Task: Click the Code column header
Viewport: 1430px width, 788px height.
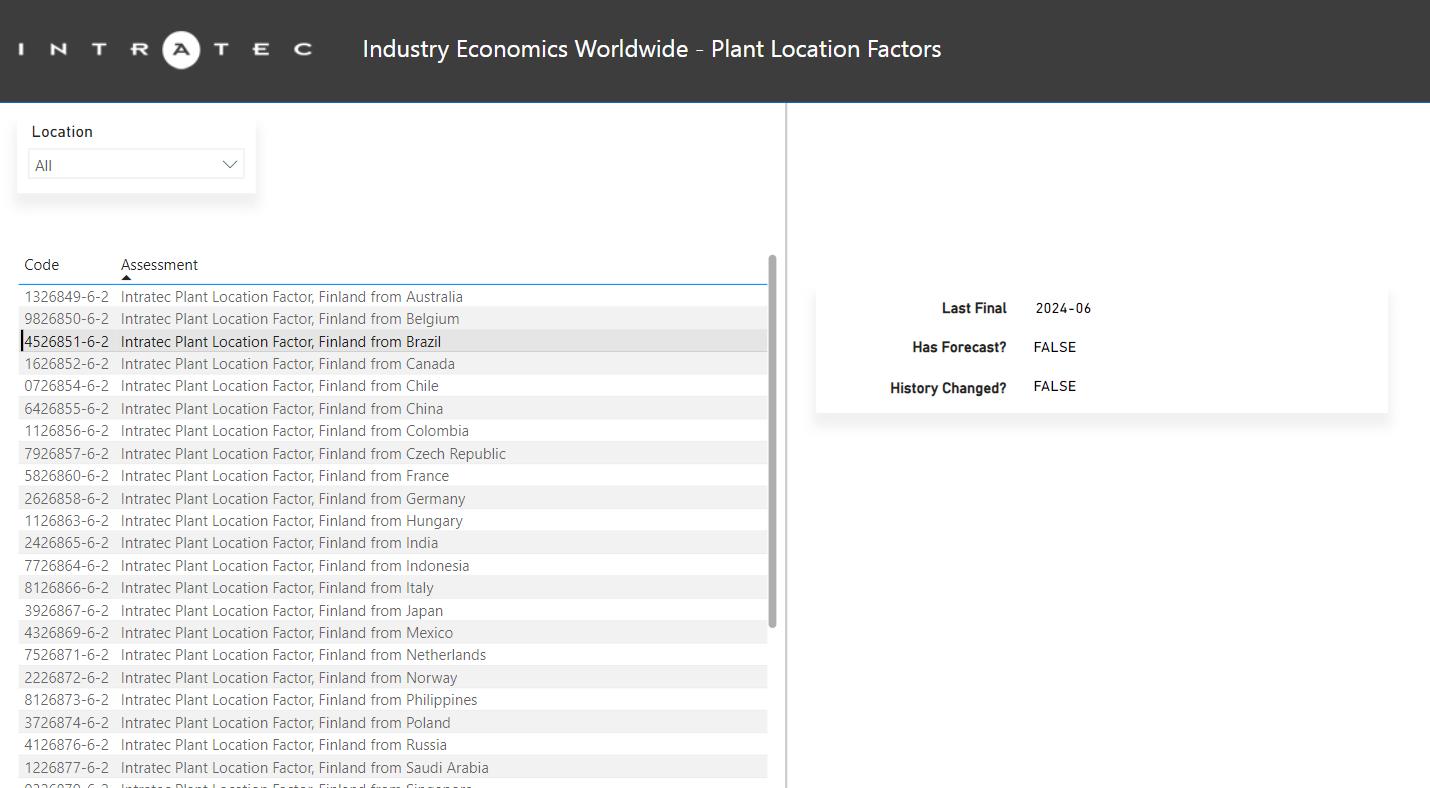Action: [42, 265]
